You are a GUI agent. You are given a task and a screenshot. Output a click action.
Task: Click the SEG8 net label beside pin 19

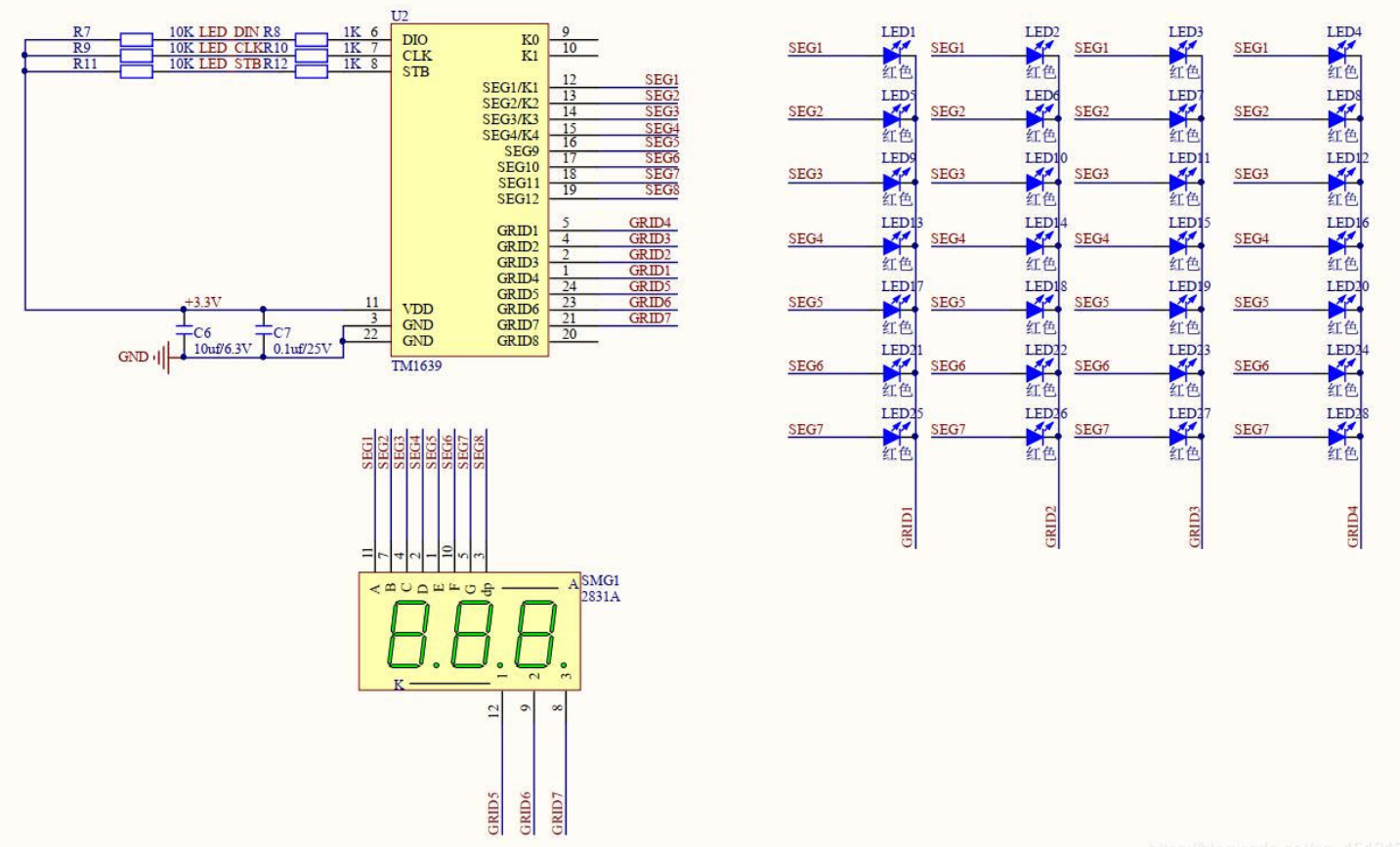661,190
